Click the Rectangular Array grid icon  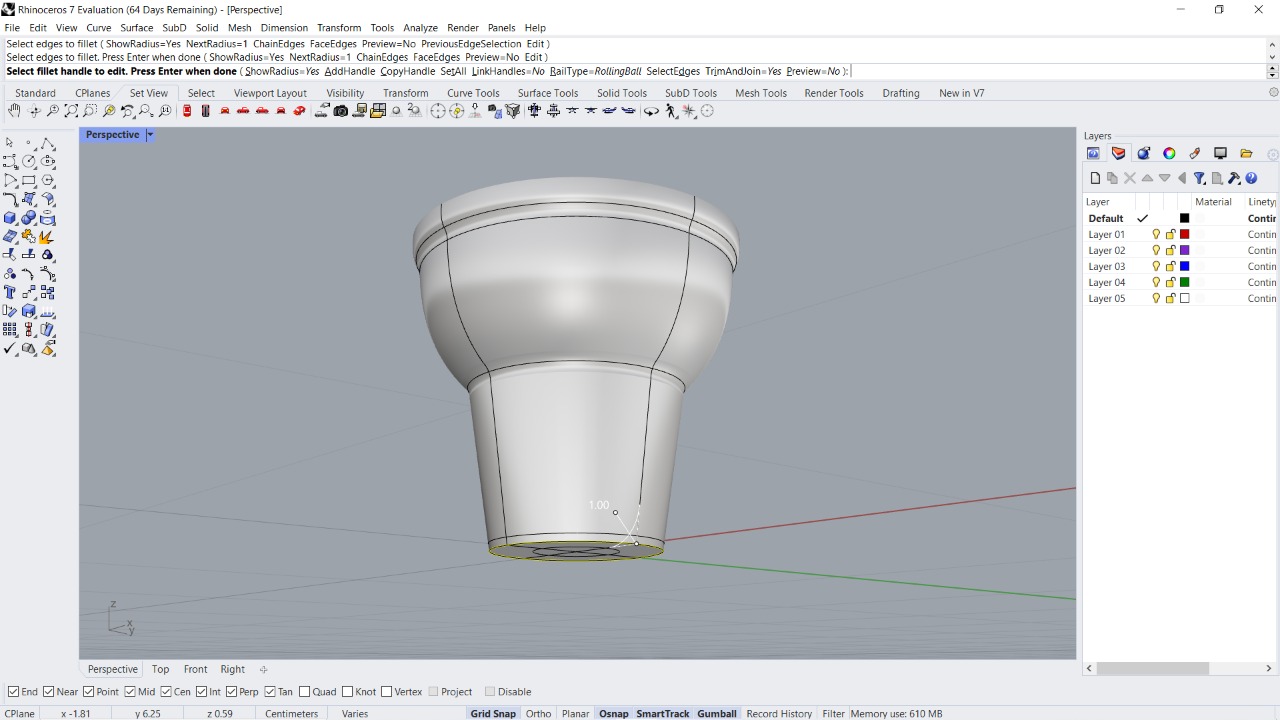click(10, 330)
